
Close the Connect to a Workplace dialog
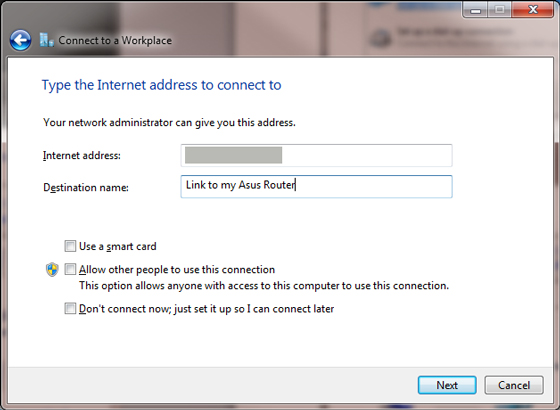[x=532, y=10]
